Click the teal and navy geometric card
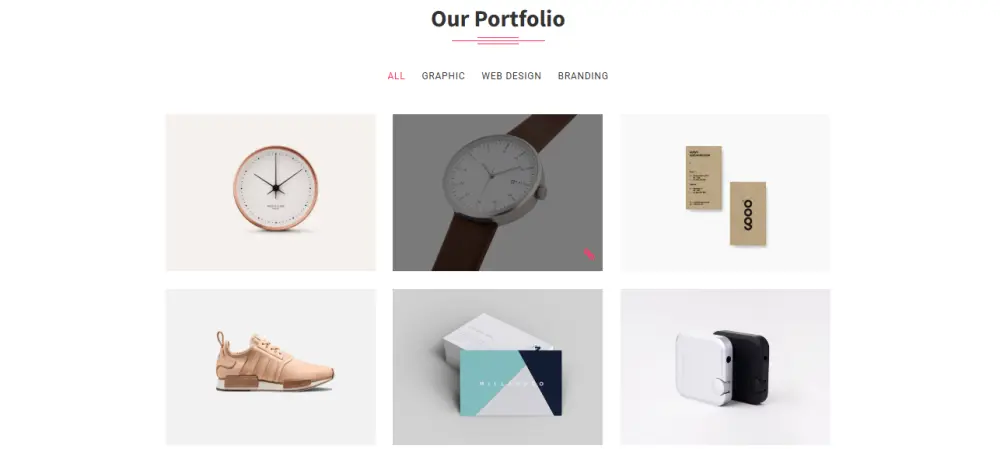This screenshot has height=449, width=1000. pyautogui.click(x=511, y=383)
